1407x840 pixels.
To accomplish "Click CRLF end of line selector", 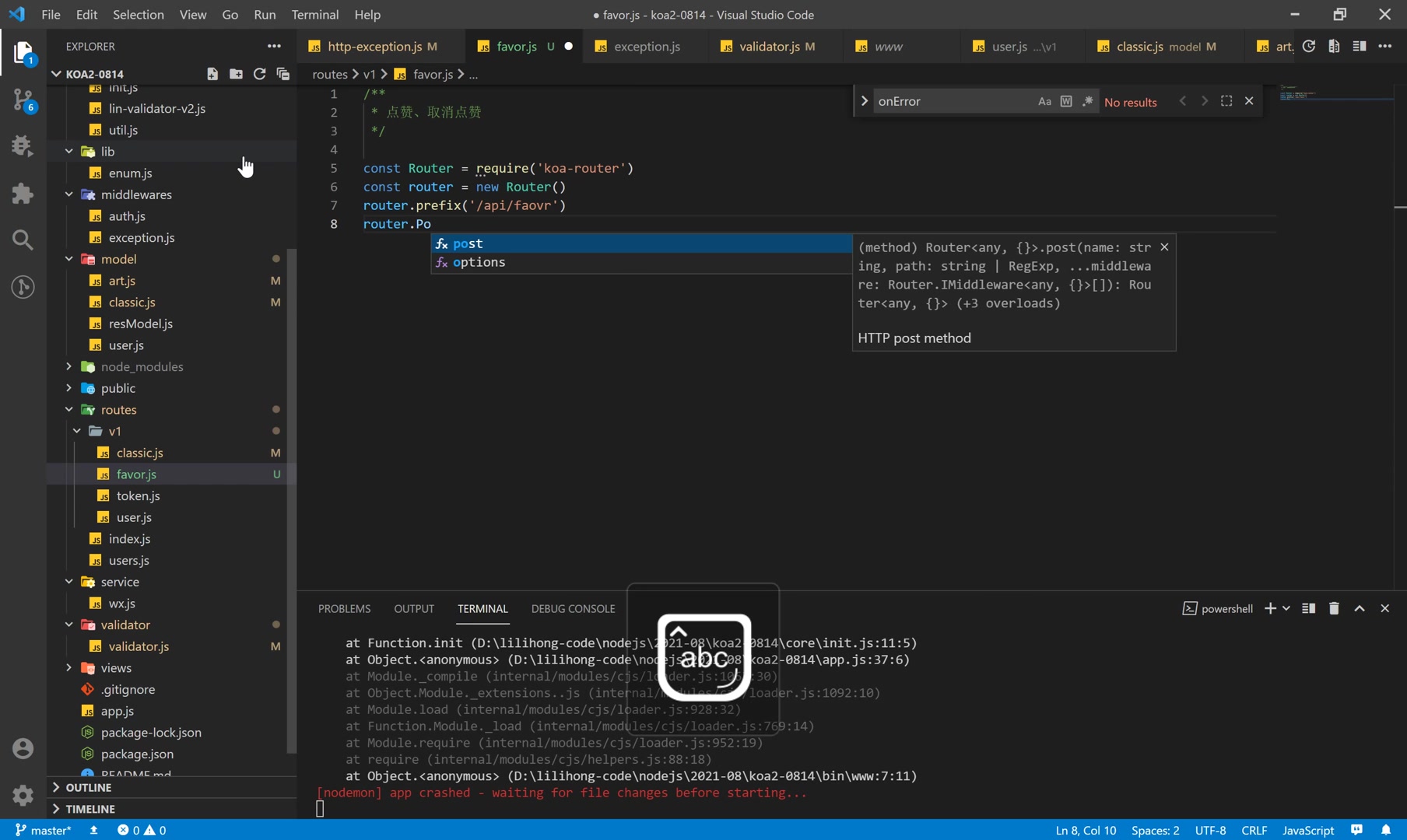I will tap(1254, 830).
